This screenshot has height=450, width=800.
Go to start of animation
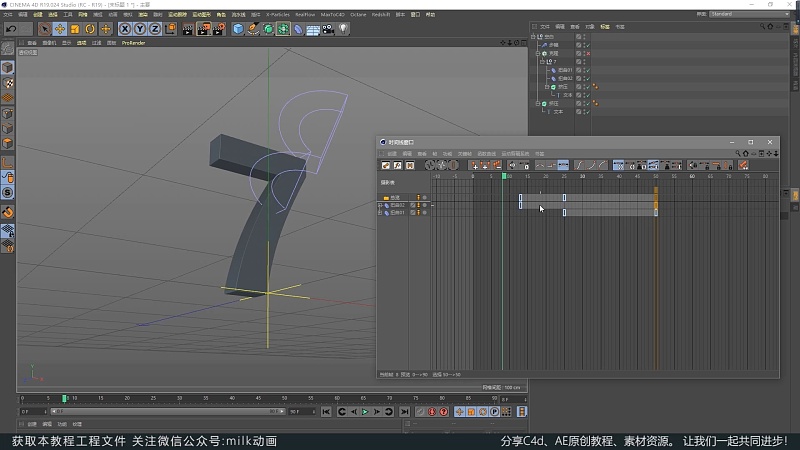click(x=326, y=412)
